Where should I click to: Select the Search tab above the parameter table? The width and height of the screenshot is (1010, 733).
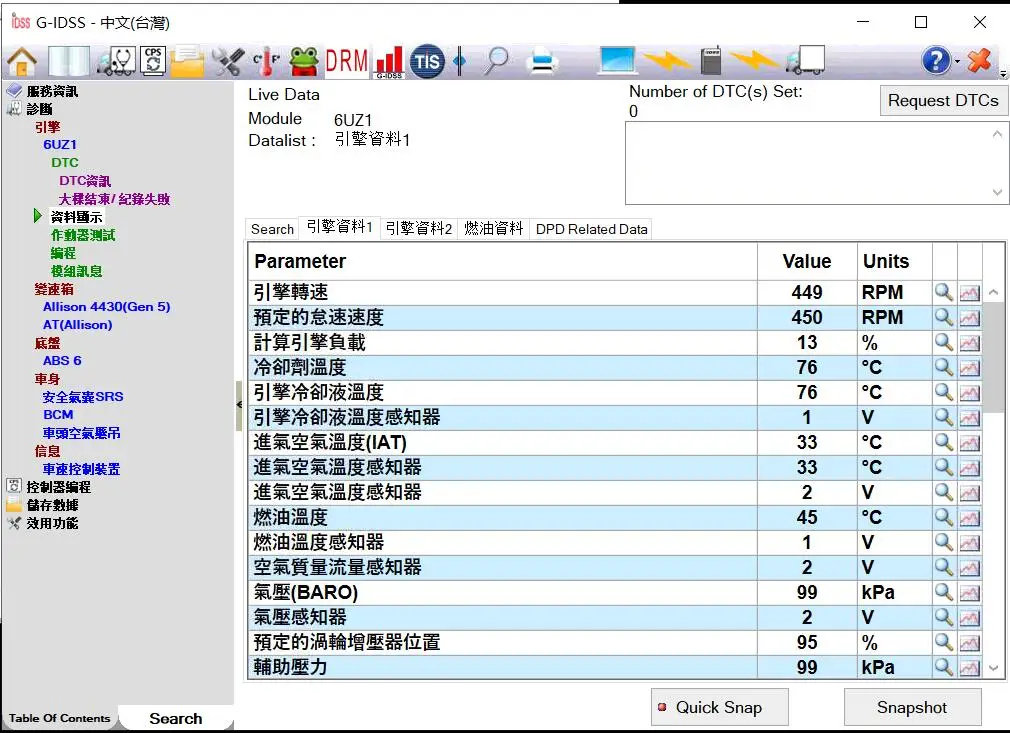(x=272, y=229)
